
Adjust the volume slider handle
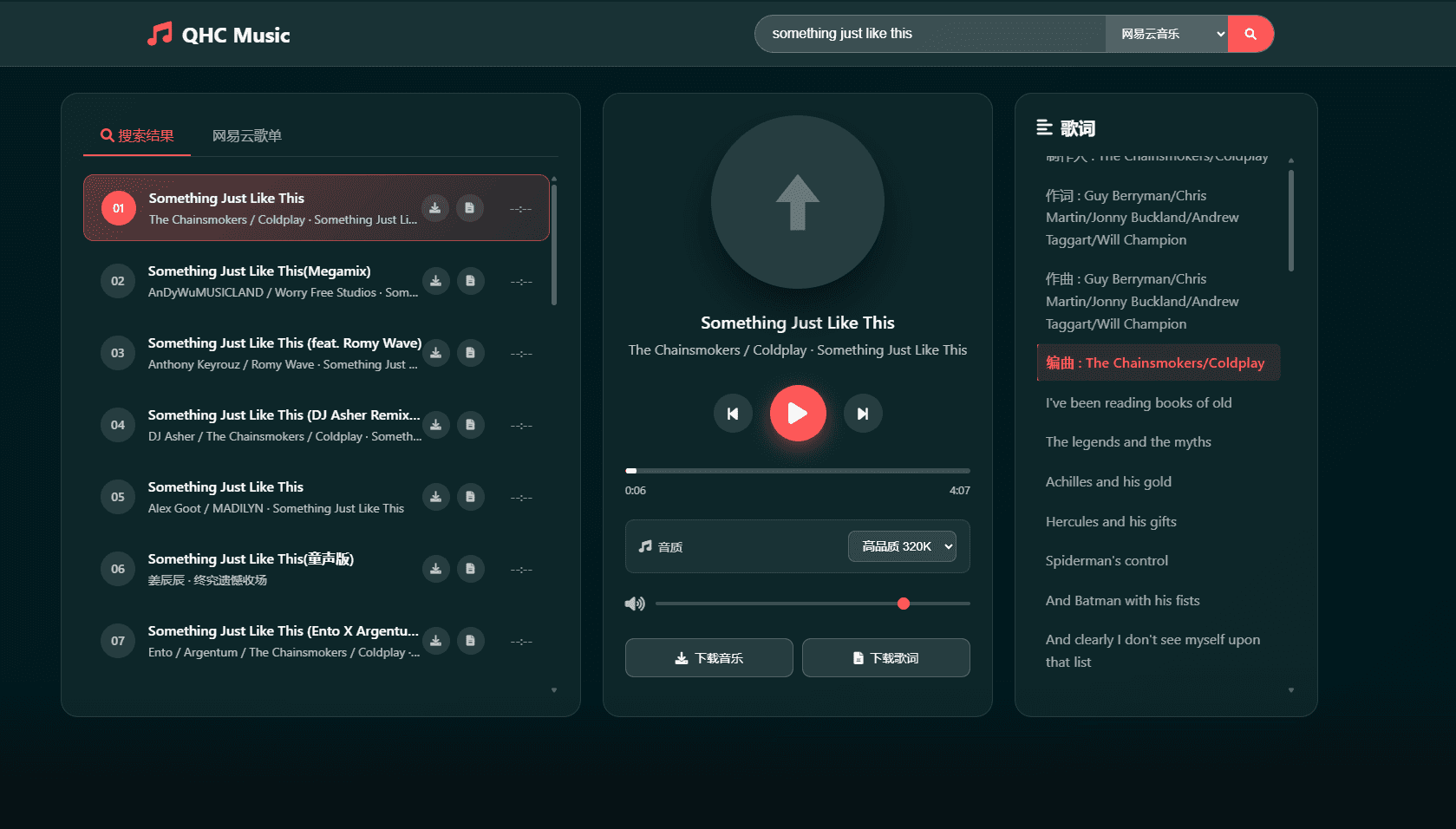904,604
